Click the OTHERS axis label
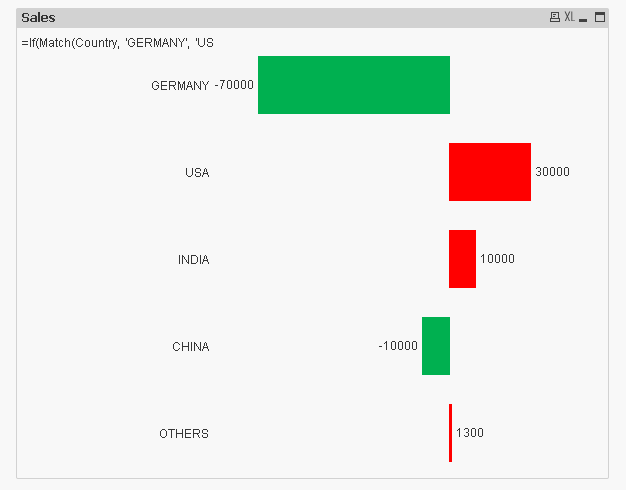Viewport: 626px width, 490px height. 184,434
